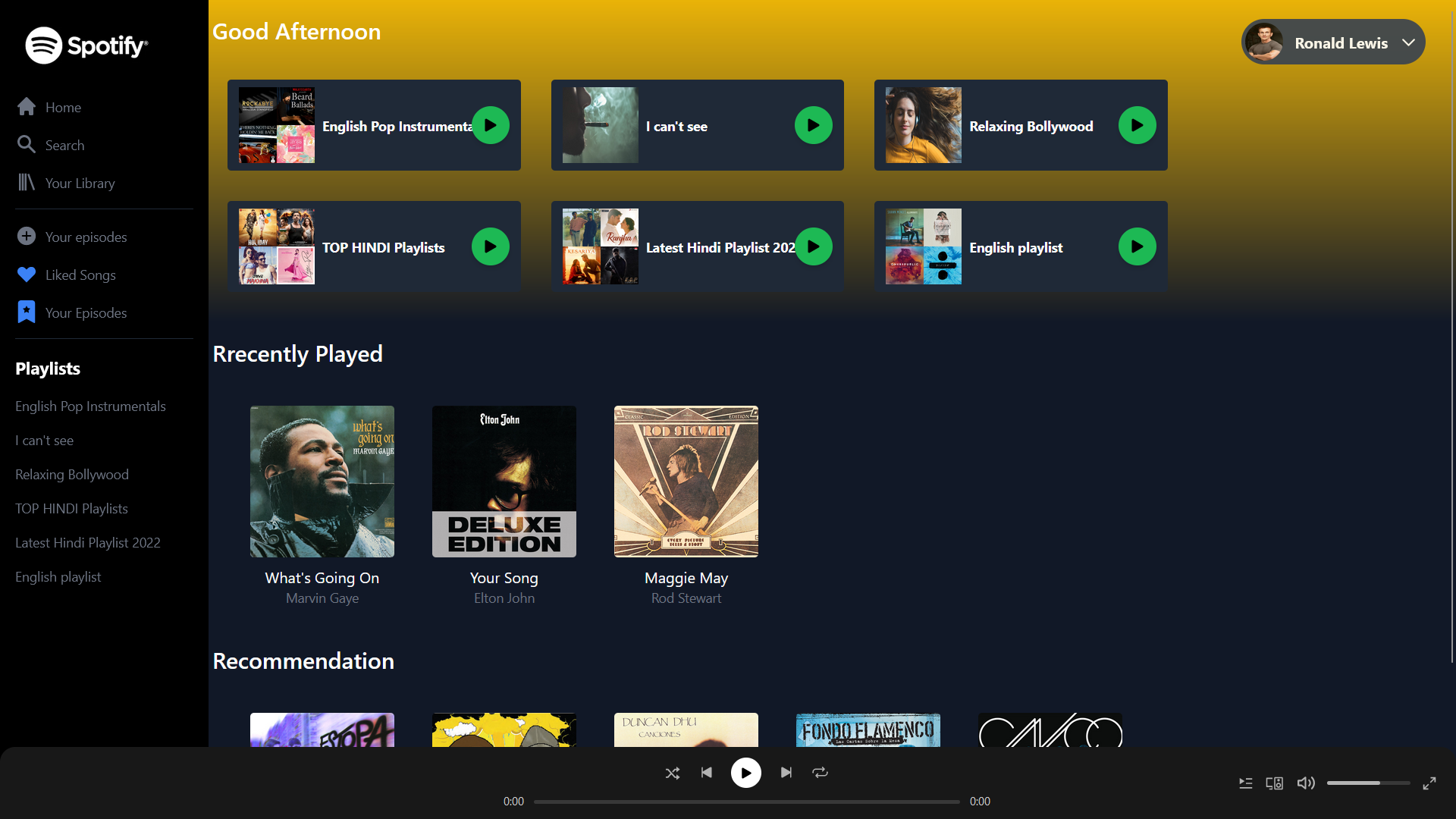Select Home from the navigation menu
1456x819 pixels.
coord(26,107)
